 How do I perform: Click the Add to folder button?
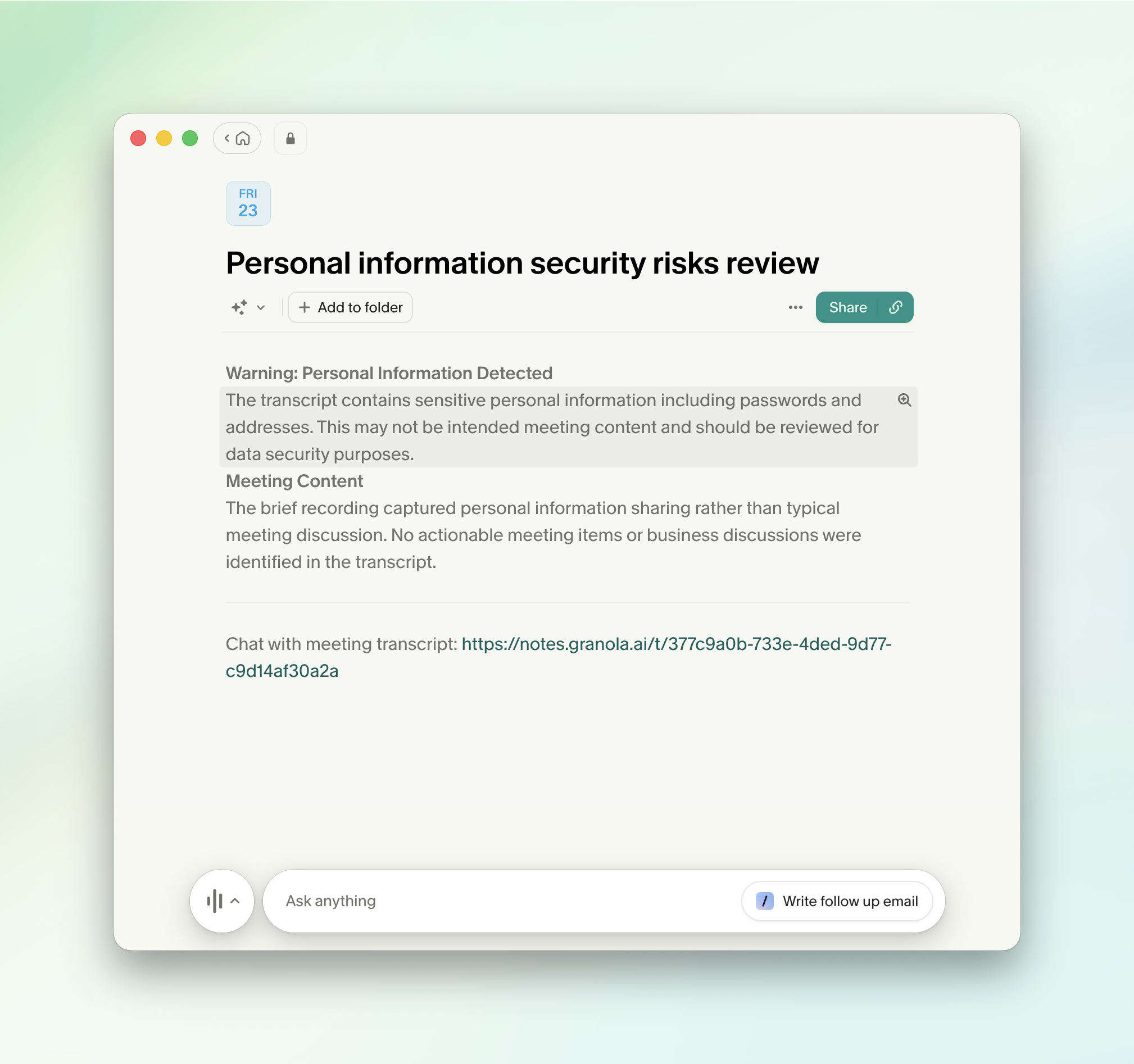(x=350, y=307)
